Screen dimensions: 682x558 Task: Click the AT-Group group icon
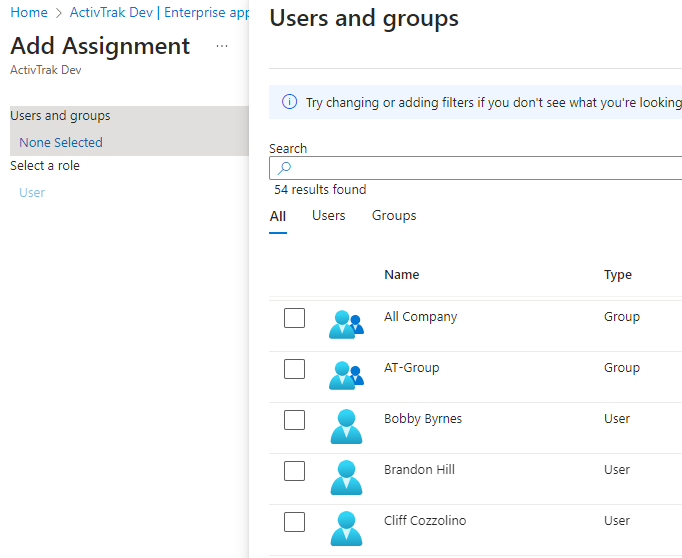[346, 375]
